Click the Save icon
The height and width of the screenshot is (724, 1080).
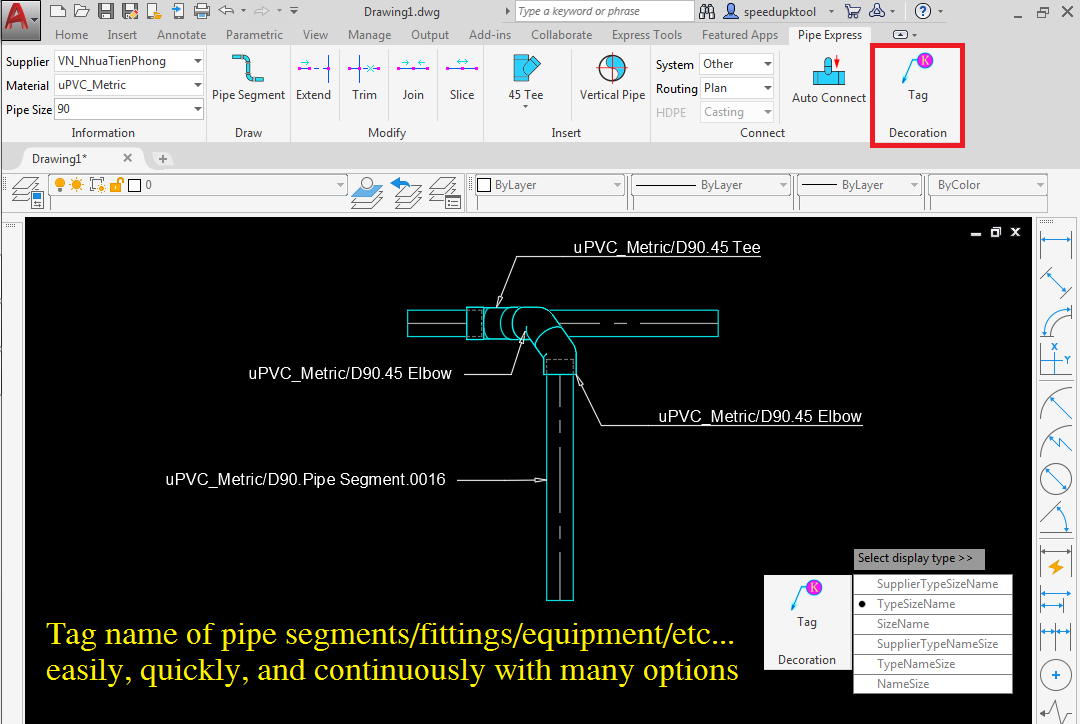[x=105, y=10]
